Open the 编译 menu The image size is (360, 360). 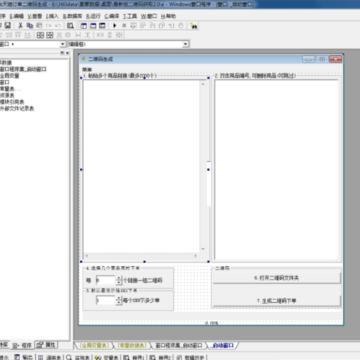[x=112, y=16]
